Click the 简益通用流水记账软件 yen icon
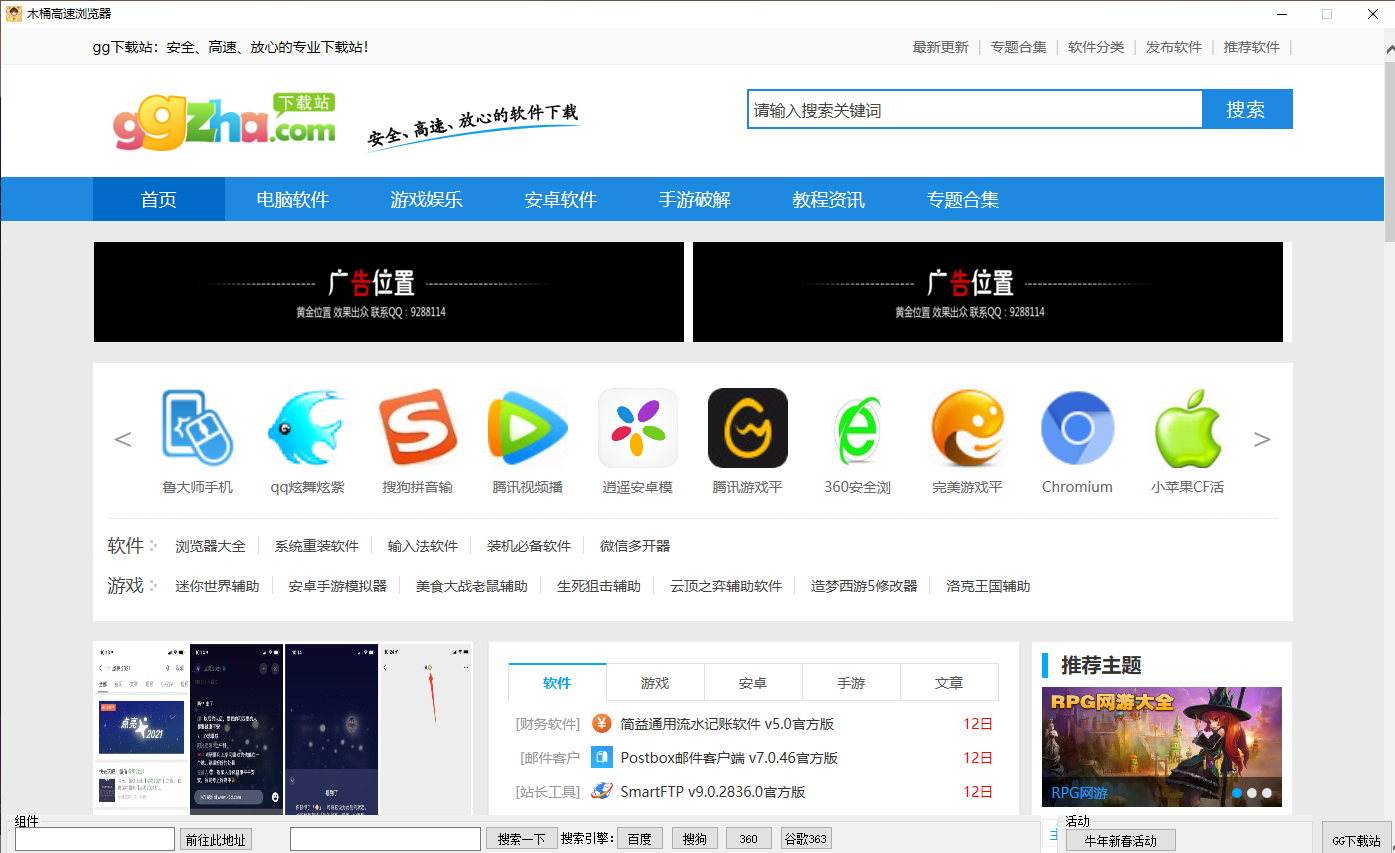This screenshot has height=853, width=1395. 601,724
